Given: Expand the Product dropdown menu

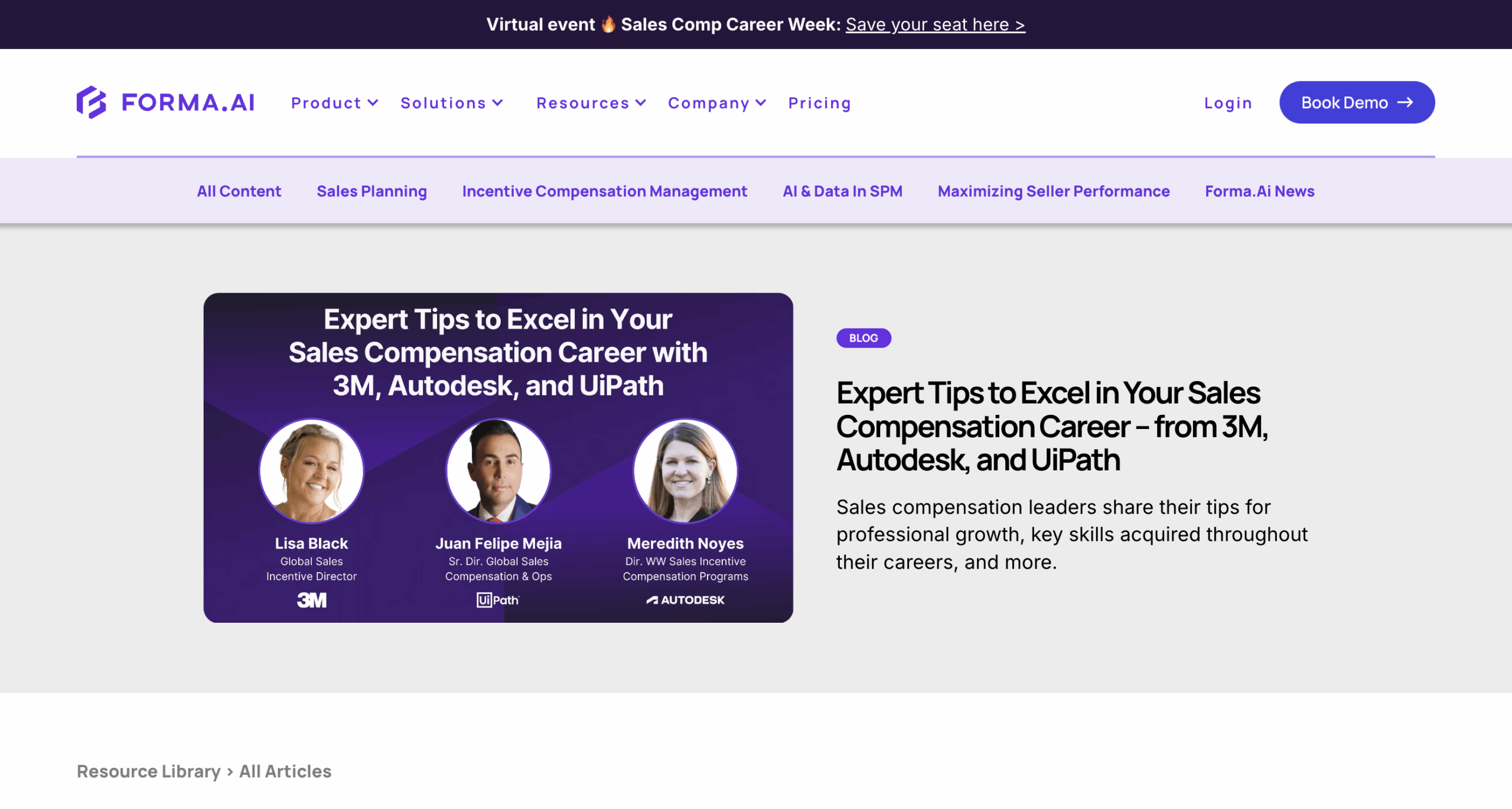Looking at the screenshot, I should (334, 103).
